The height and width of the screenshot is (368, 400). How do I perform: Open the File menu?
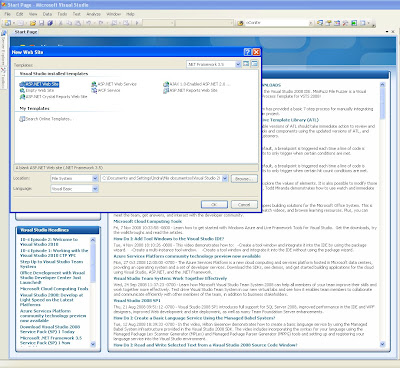8,14
